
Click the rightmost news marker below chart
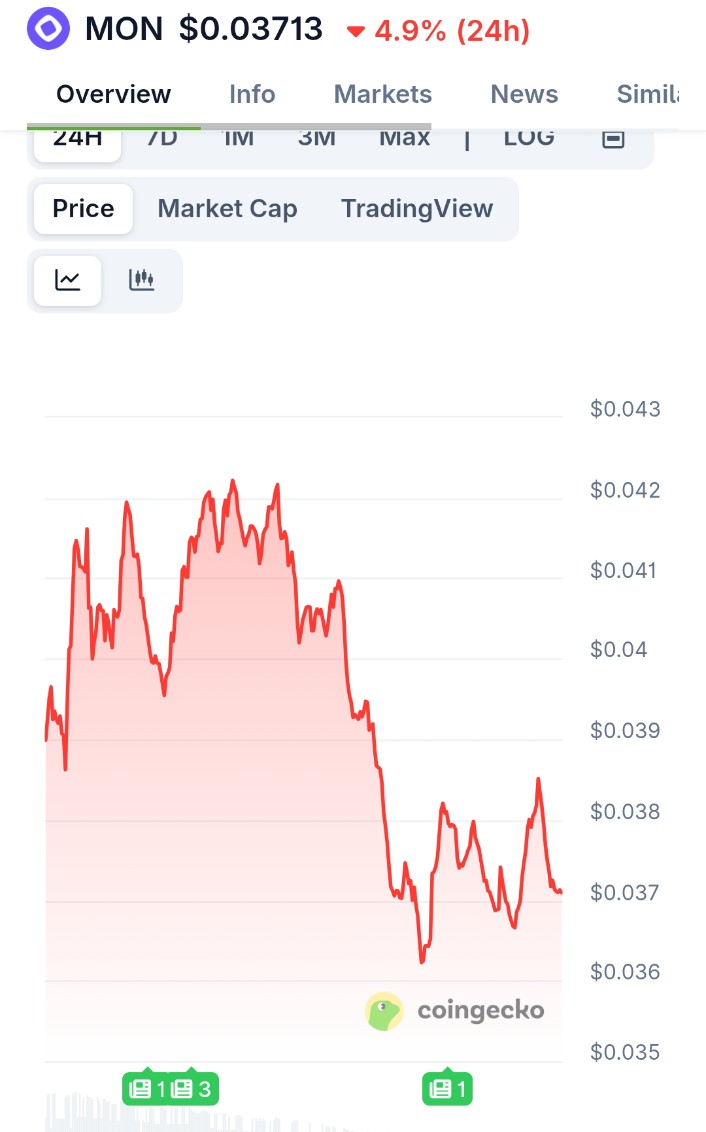448,1089
